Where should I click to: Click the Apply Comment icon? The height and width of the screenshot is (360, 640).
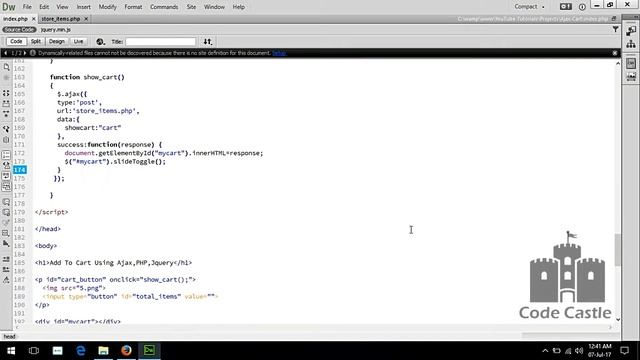click(x=6, y=202)
